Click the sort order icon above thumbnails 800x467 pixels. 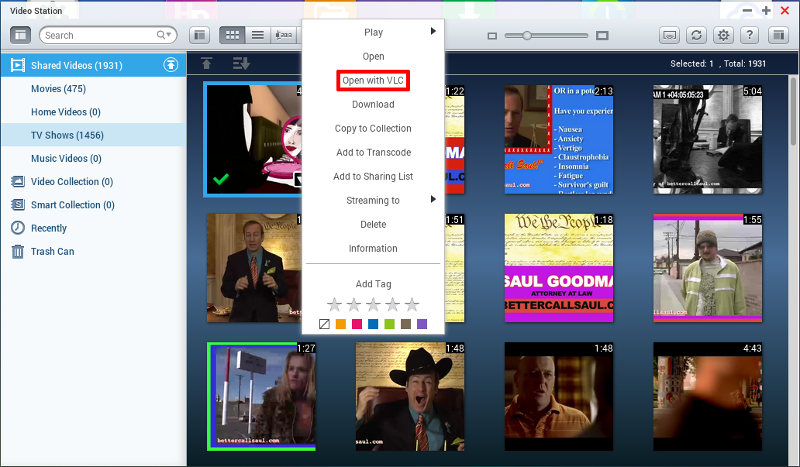pyautogui.click(x=241, y=64)
